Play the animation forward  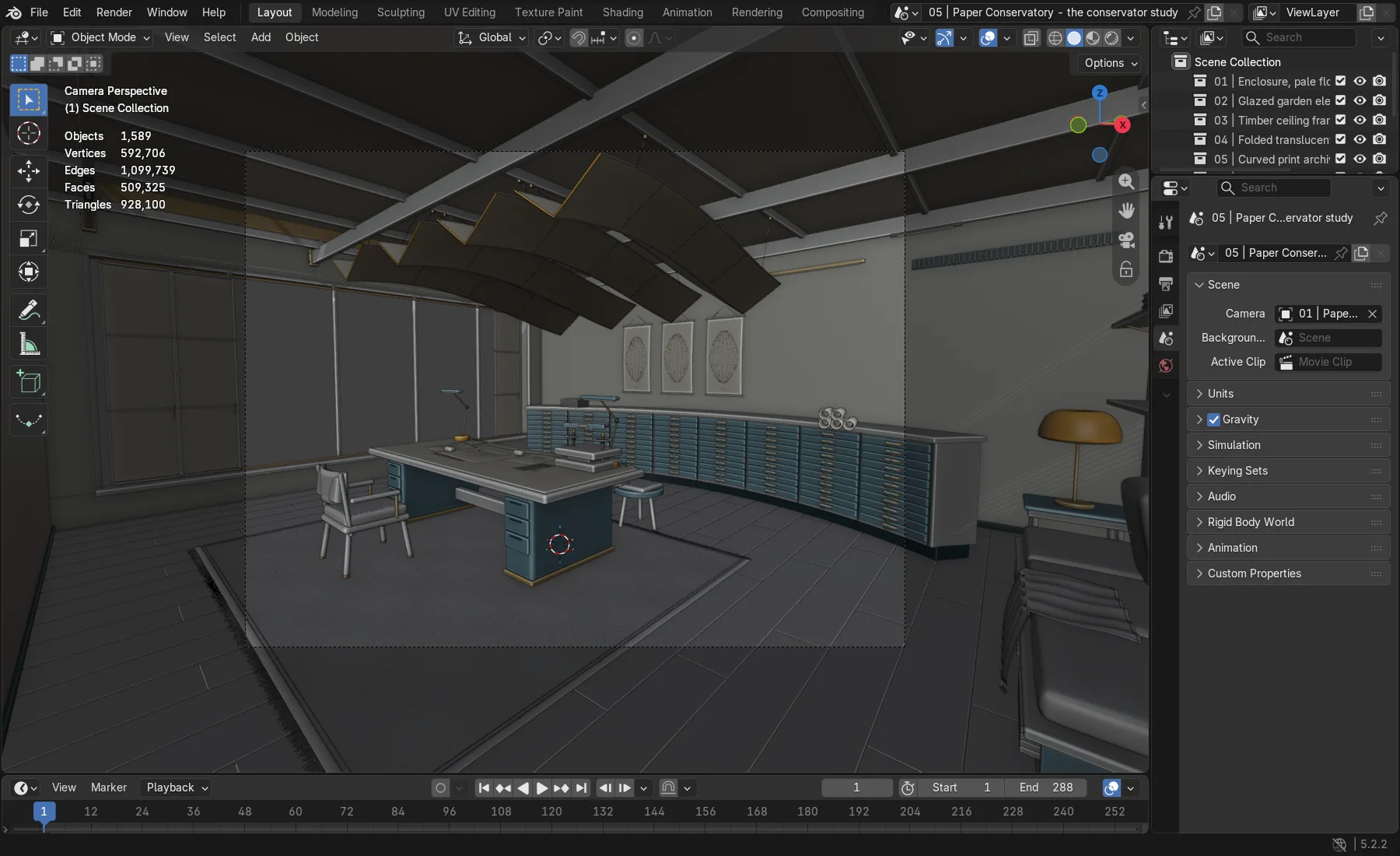[542, 788]
